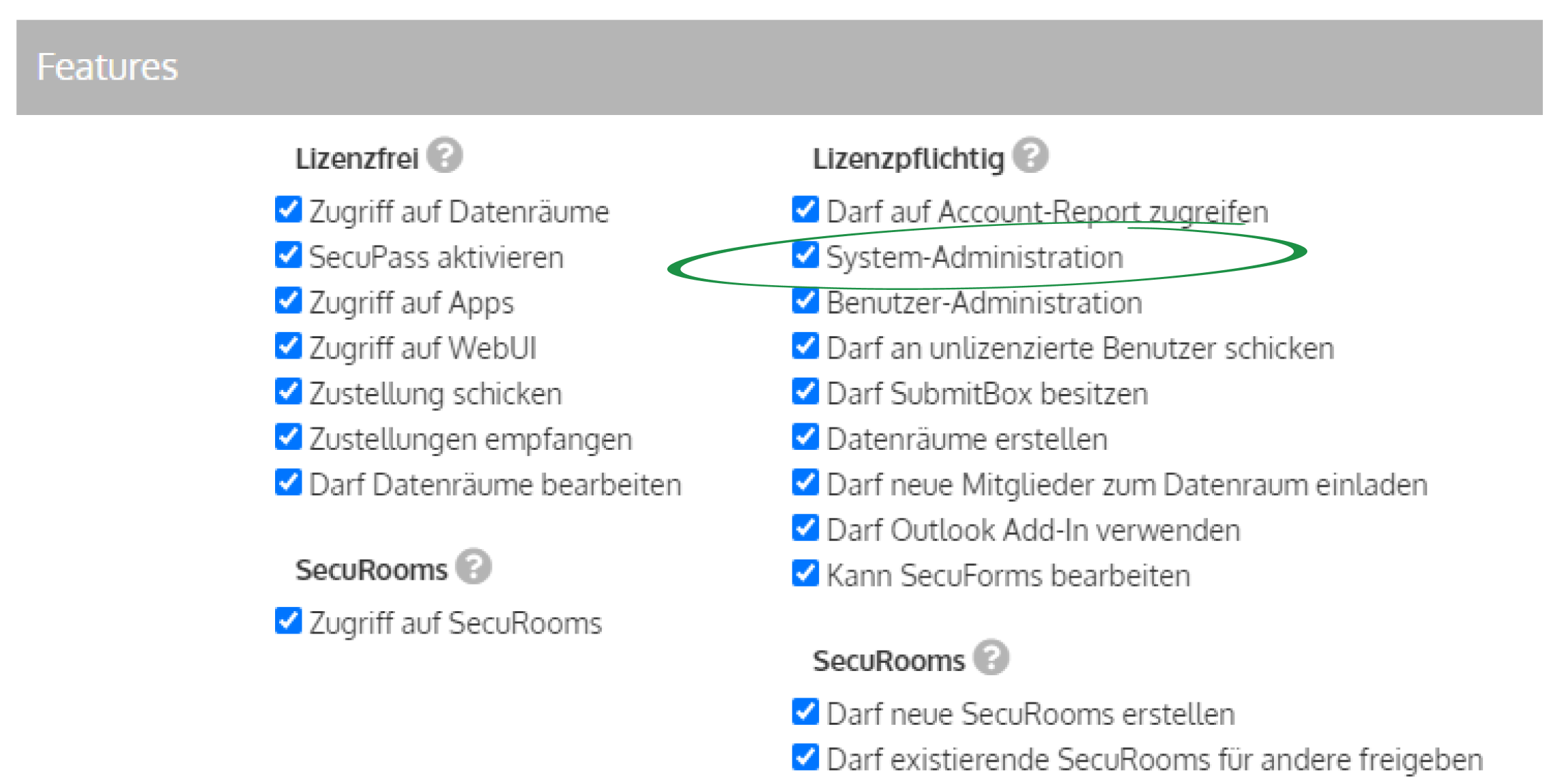The height and width of the screenshot is (784, 1547).
Task: Open help icon beside right SecuRooms heading
Action: 991,657
